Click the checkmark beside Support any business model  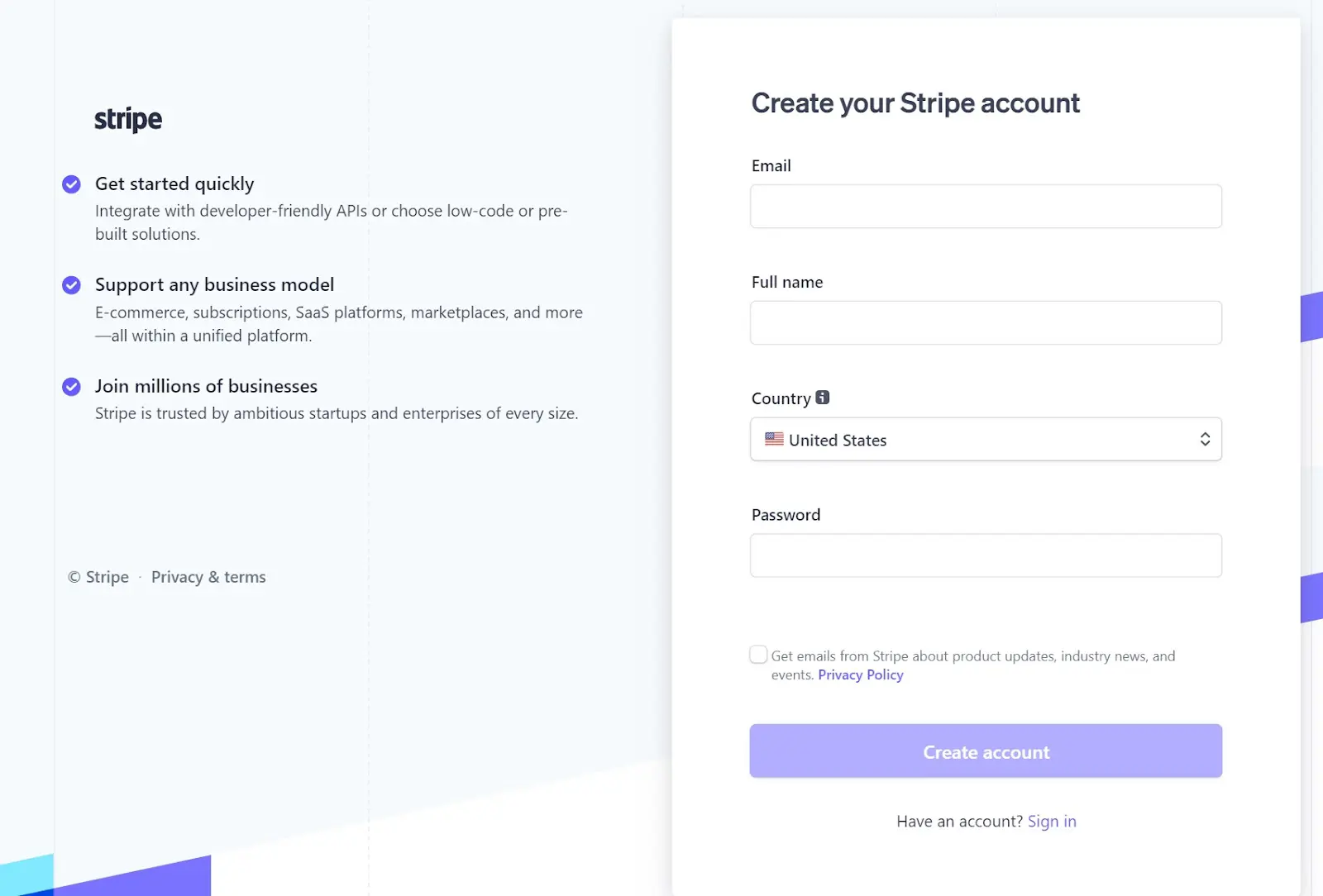[71, 285]
